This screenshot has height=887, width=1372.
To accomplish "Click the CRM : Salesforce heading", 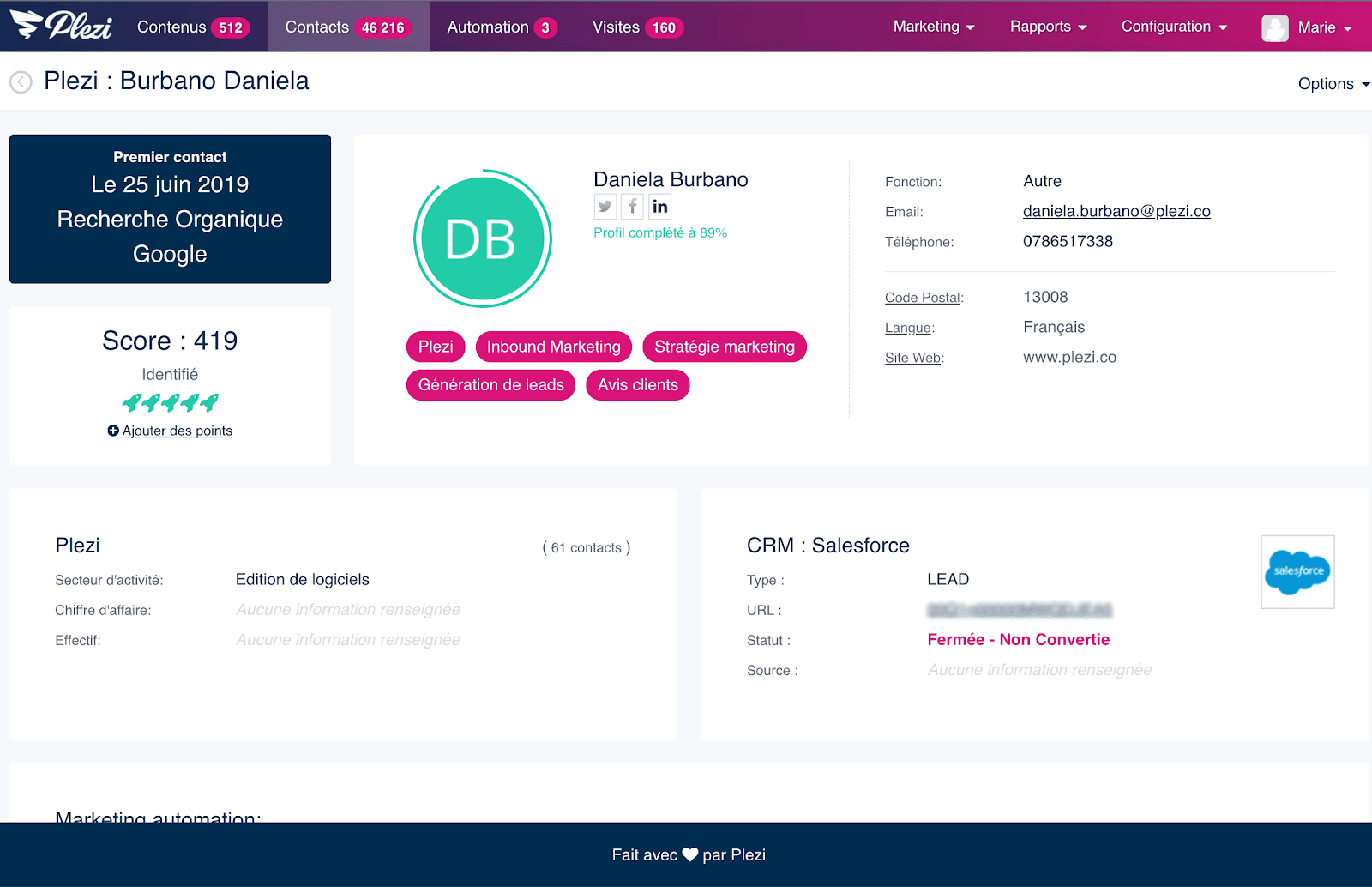I will [827, 545].
